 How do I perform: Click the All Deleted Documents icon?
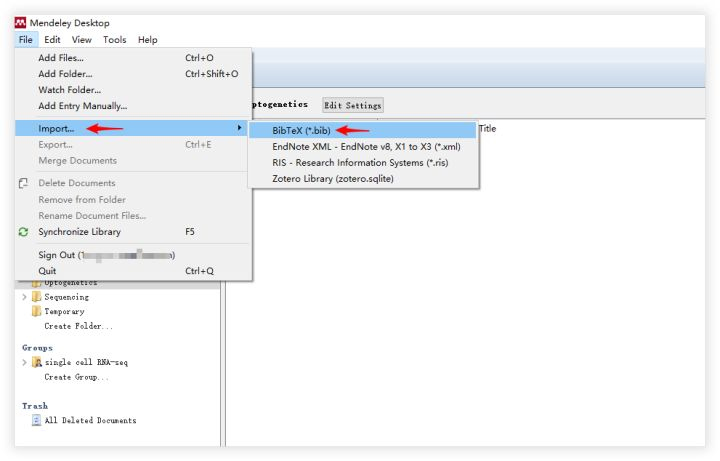tap(36, 420)
